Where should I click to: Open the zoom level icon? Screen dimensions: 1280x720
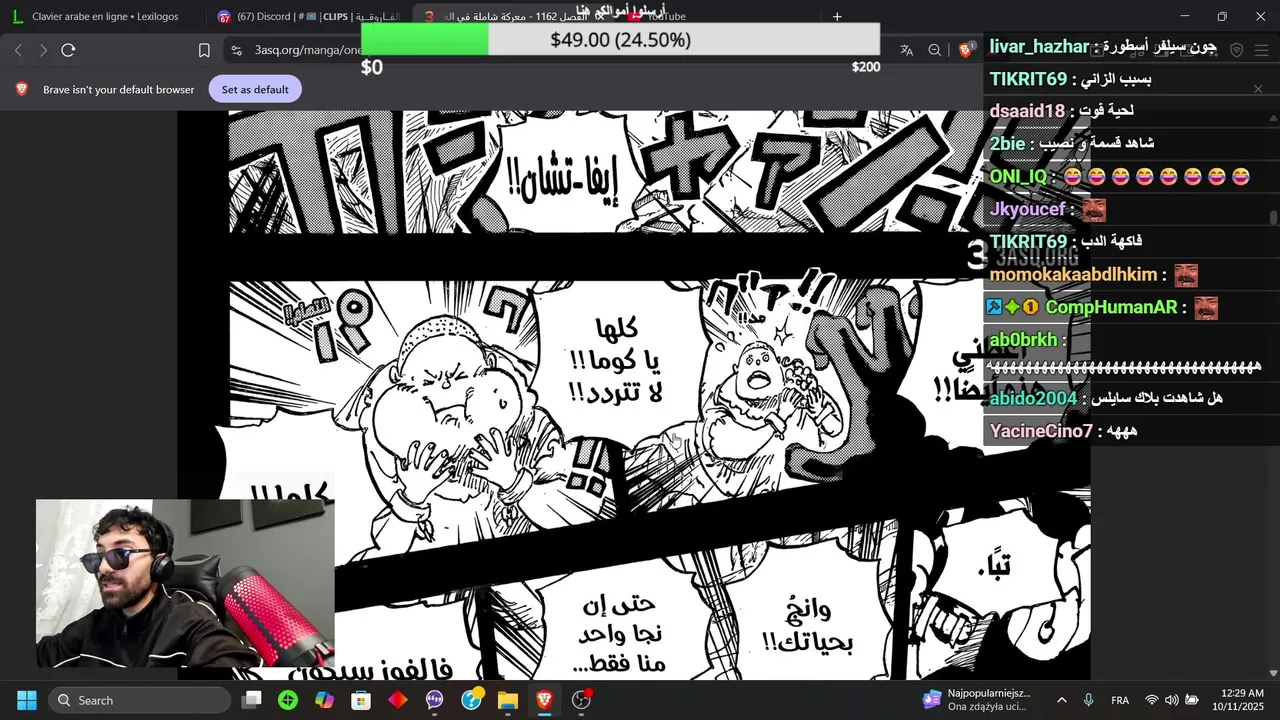pyautogui.click(x=934, y=50)
